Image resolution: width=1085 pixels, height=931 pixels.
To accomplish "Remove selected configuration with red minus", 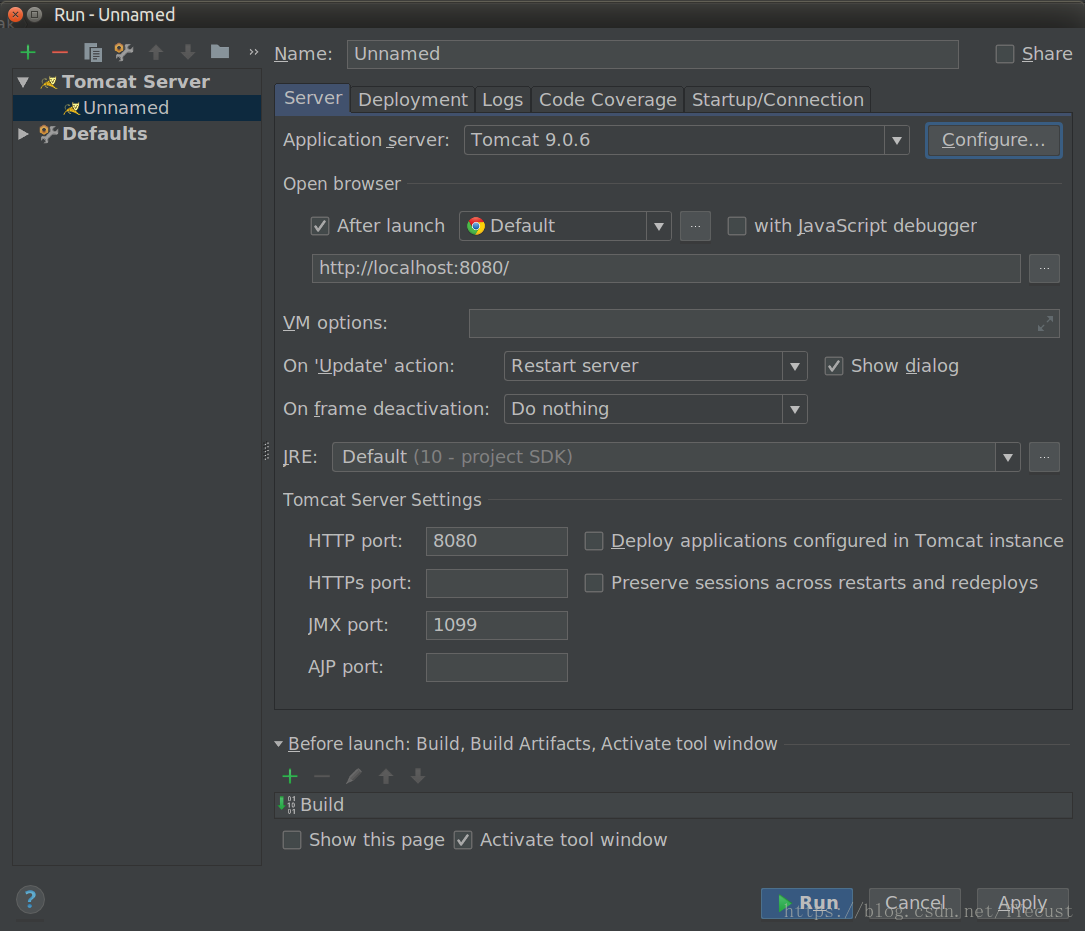I will point(60,52).
